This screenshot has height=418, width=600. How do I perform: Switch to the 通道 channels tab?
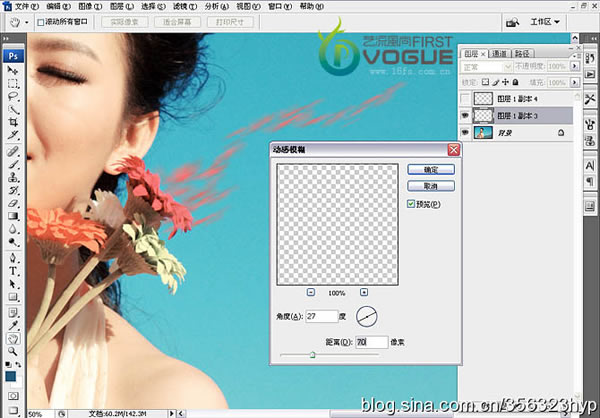[499, 54]
